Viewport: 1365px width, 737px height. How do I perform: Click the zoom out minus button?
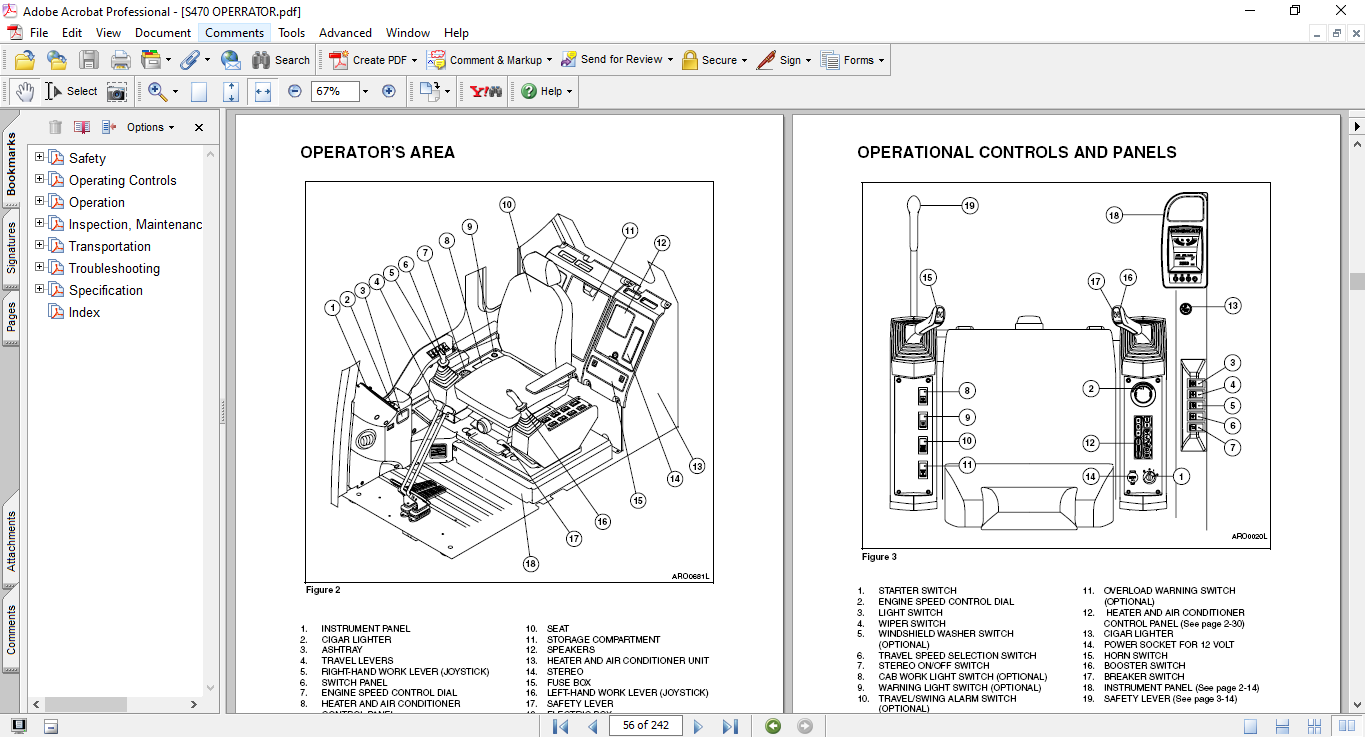[295, 91]
